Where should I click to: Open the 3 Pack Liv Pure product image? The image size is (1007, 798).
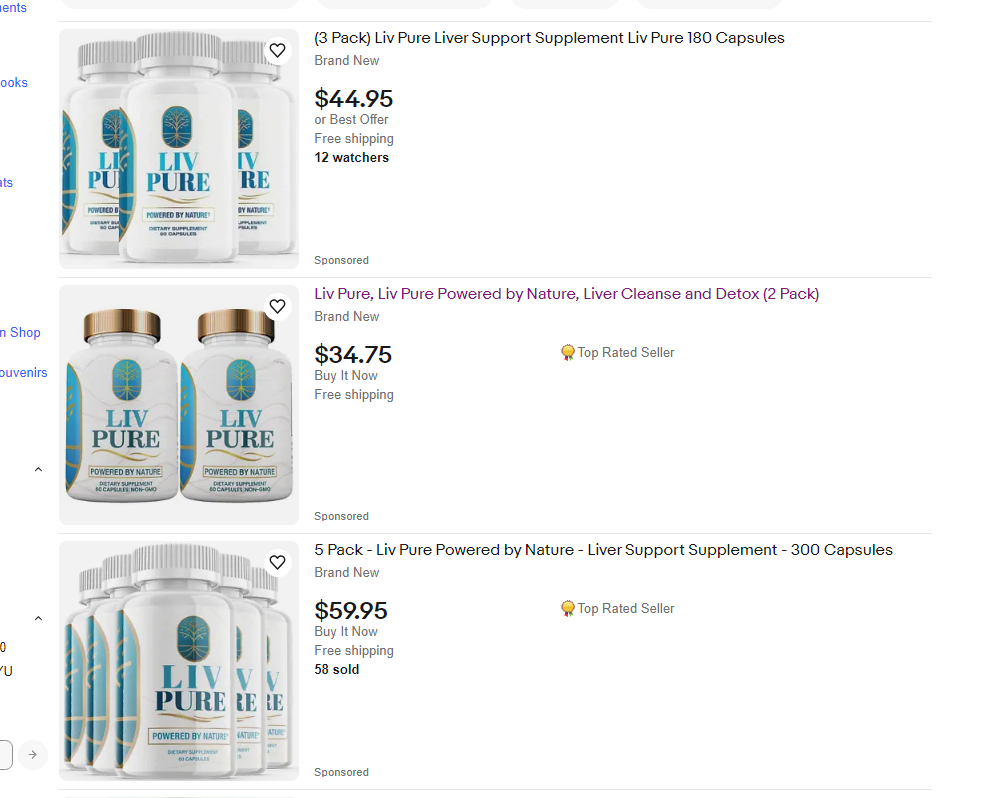click(x=179, y=149)
